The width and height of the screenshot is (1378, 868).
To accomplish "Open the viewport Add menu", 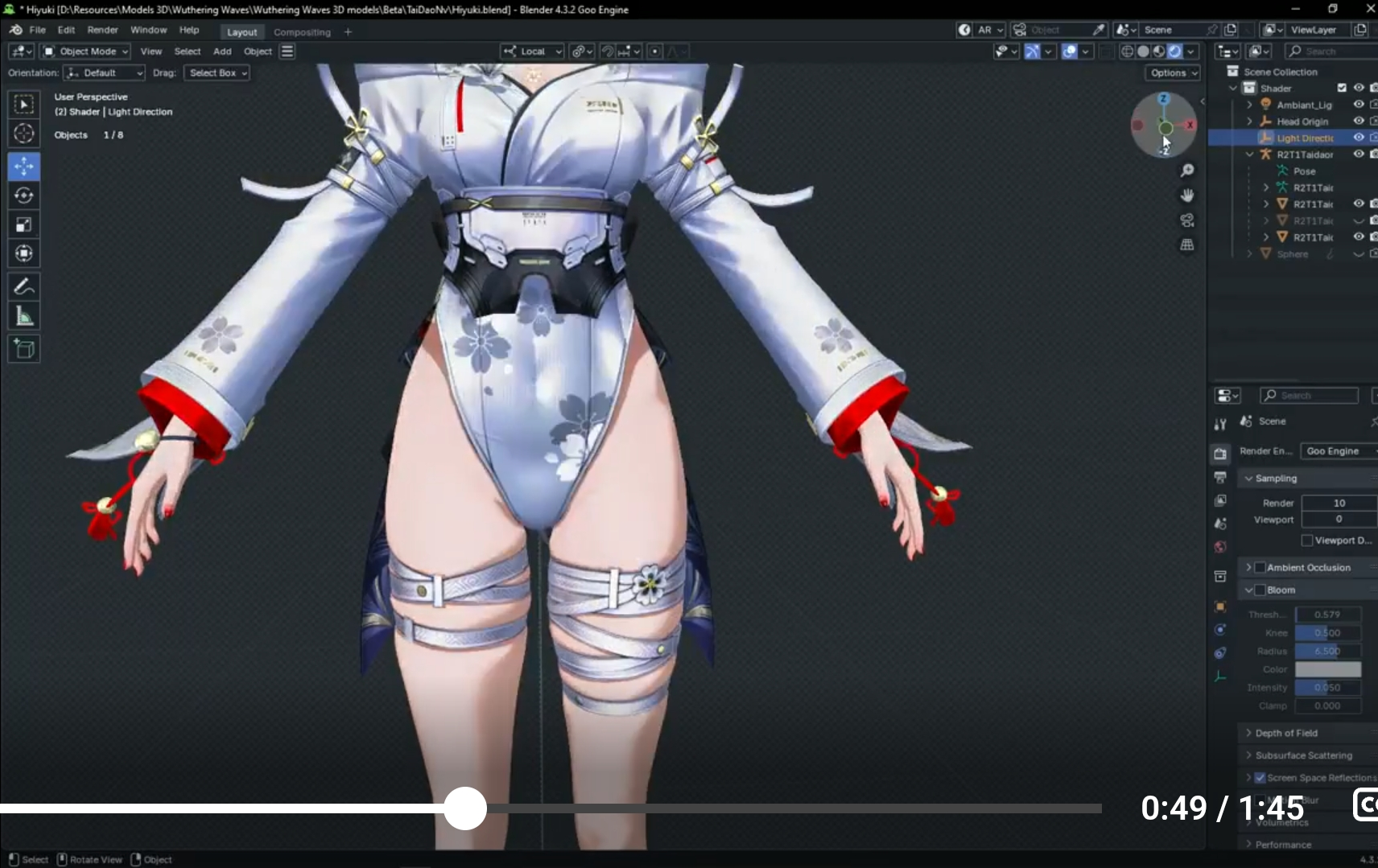I will point(222,51).
